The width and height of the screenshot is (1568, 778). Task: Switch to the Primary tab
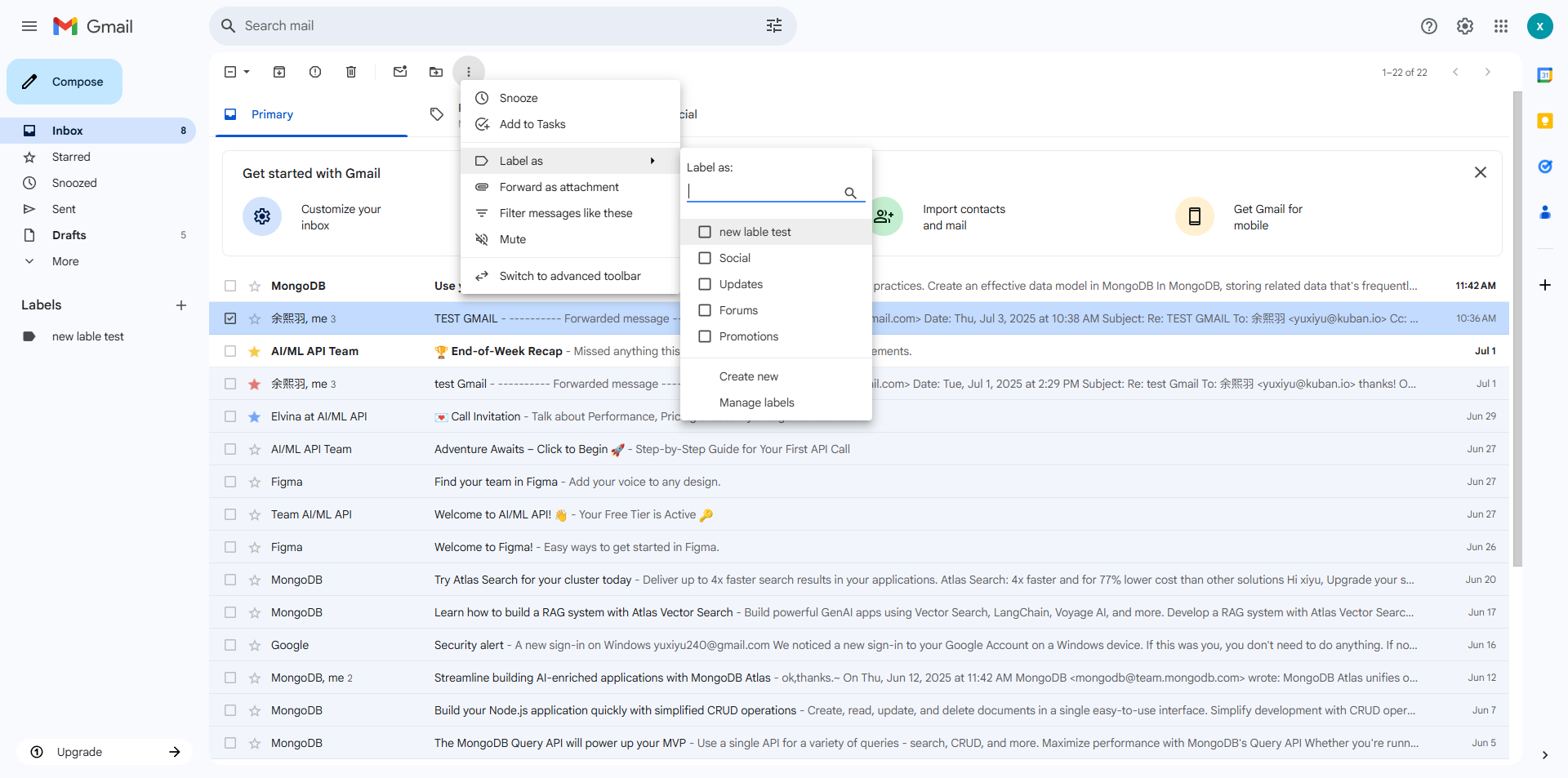(311, 114)
